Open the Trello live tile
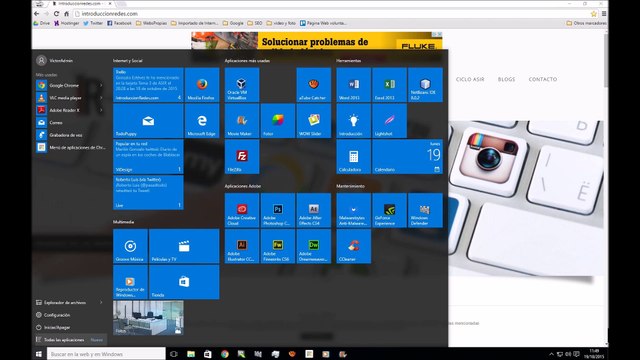 [148, 85]
